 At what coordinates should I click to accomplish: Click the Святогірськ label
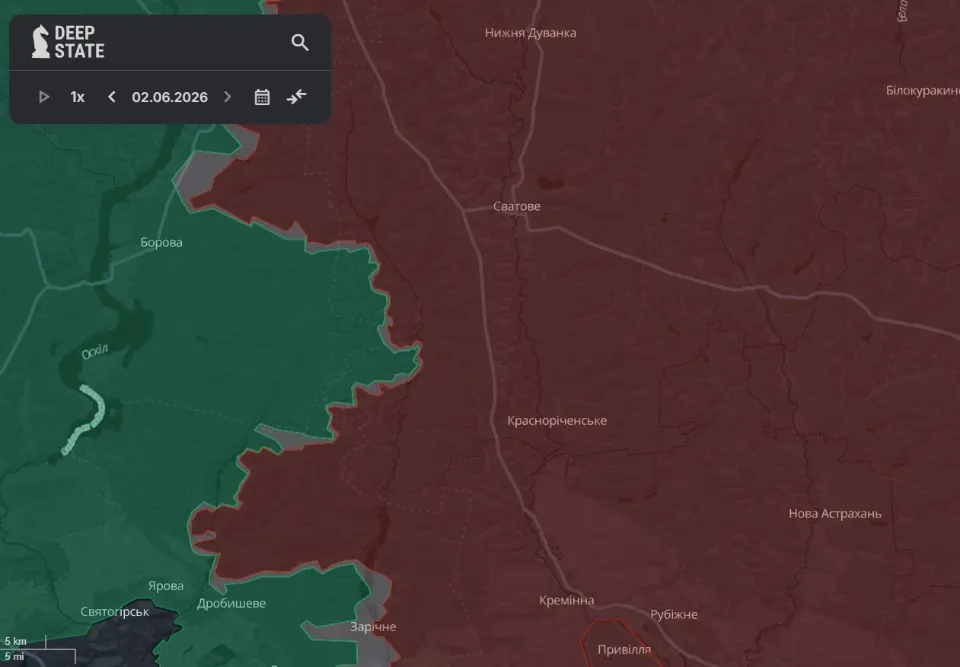tap(114, 612)
